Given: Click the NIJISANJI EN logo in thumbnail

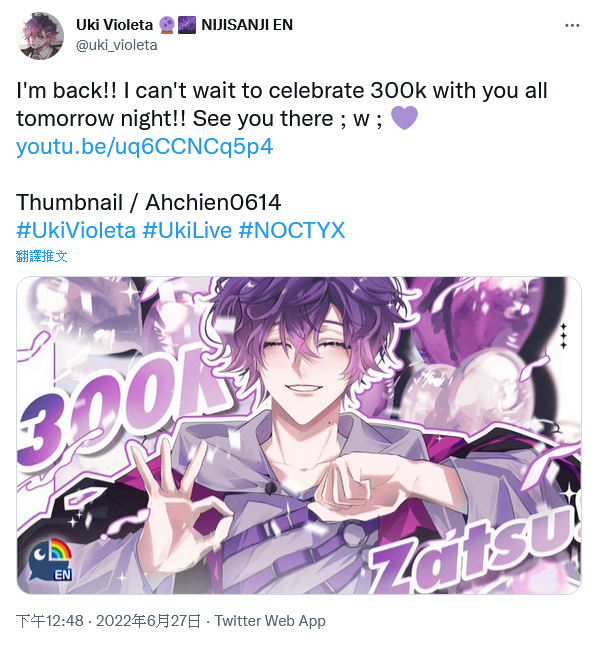Looking at the screenshot, I should coord(51,560).
